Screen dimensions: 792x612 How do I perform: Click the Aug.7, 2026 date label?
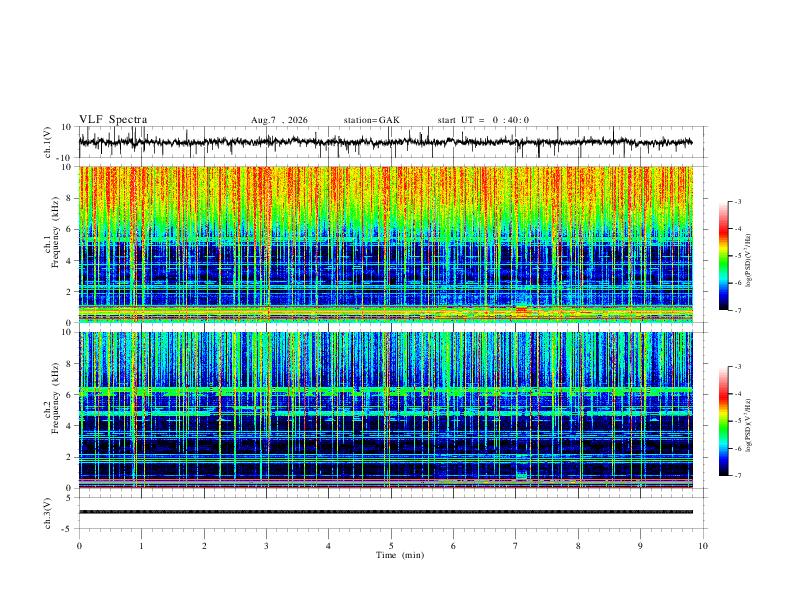[x=279, y=120]
